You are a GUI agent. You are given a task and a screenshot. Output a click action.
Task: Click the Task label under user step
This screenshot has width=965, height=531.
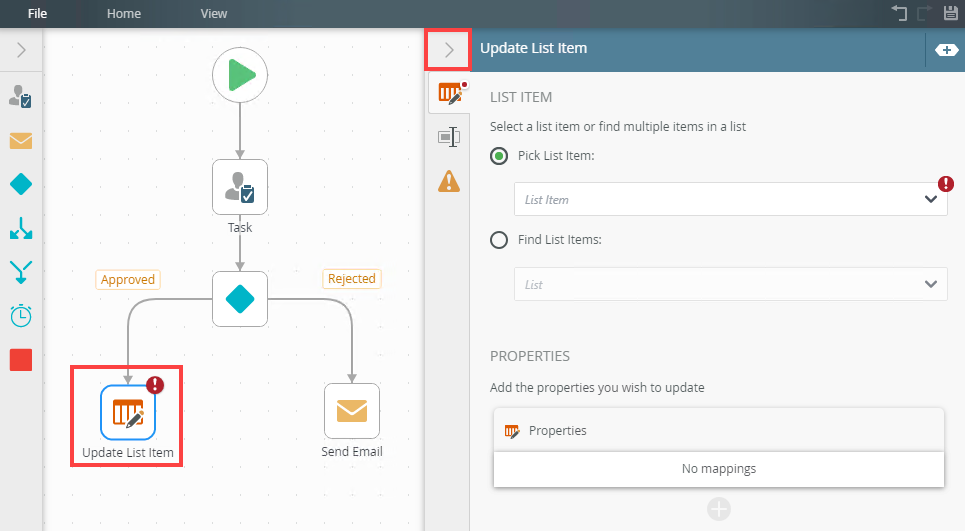[240, 228]
